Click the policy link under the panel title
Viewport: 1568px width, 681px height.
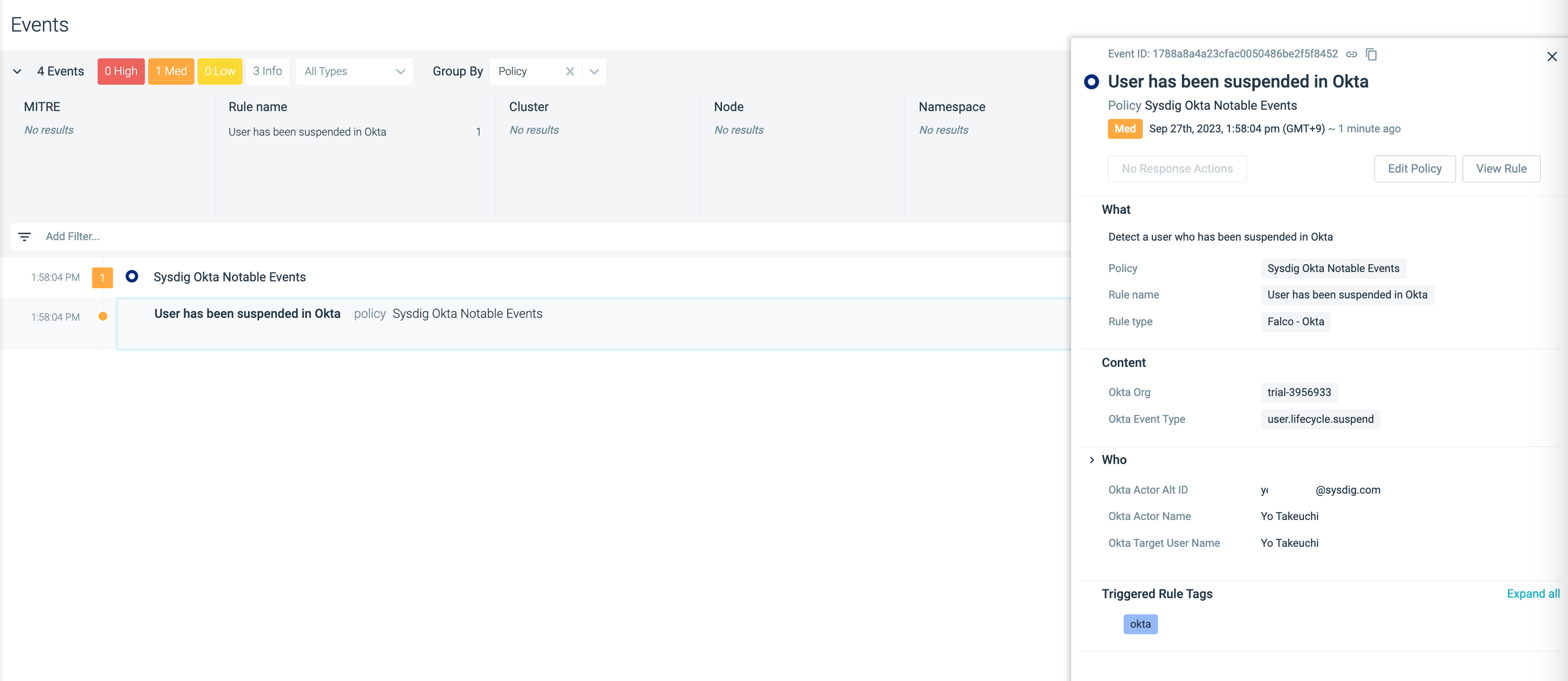point(1220,105)
